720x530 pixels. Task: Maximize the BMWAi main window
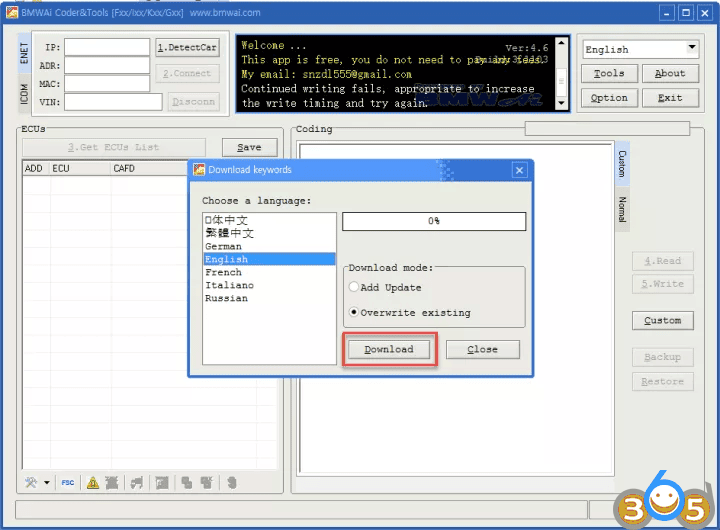click(686, 13)
